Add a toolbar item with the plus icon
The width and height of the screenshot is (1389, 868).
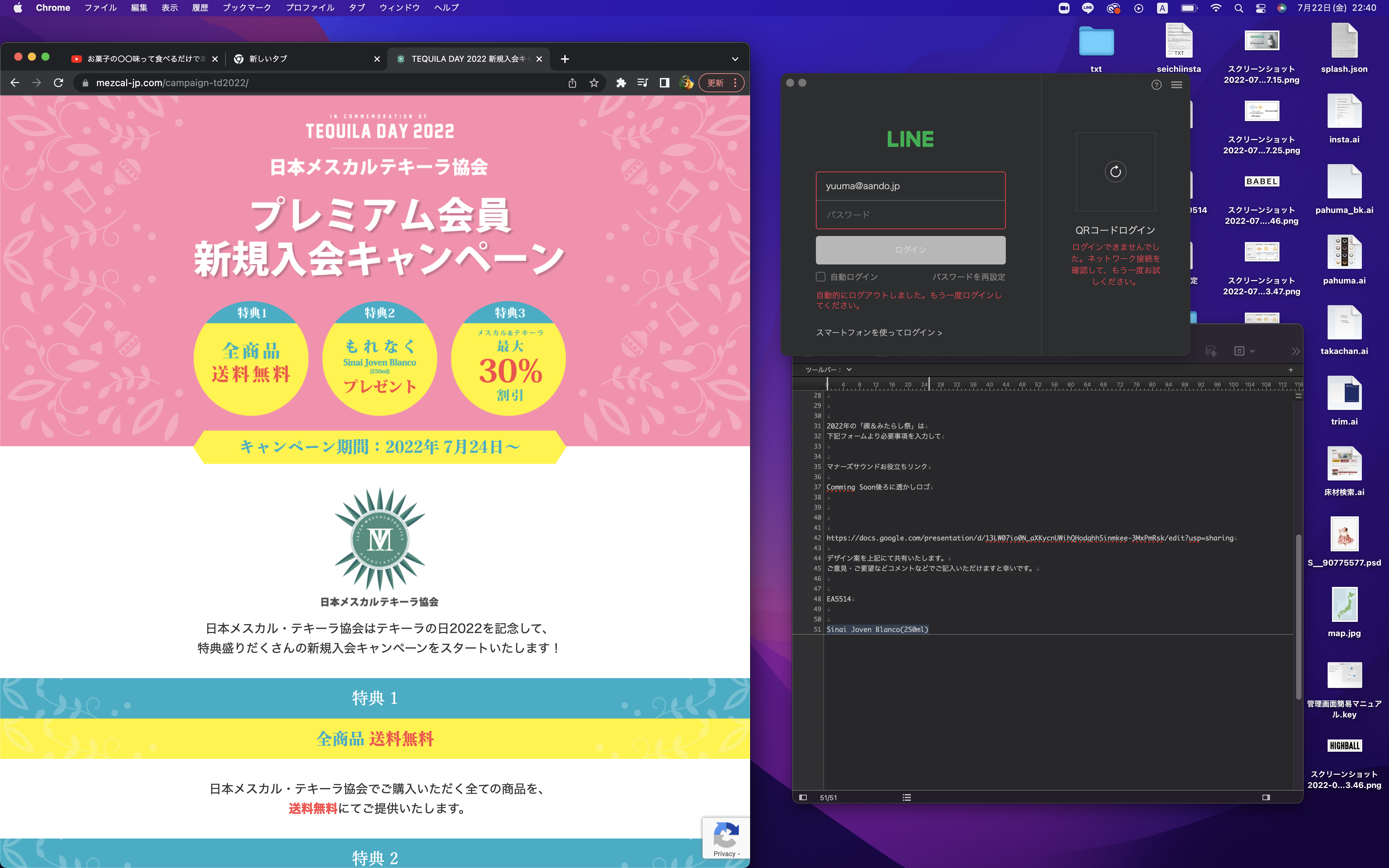tap(1291, 370)
